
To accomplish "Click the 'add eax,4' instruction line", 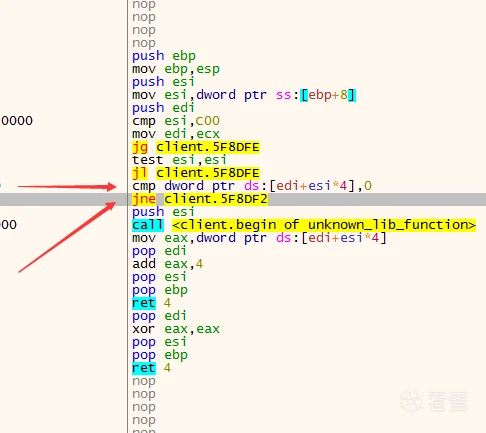I will point(167,264).
